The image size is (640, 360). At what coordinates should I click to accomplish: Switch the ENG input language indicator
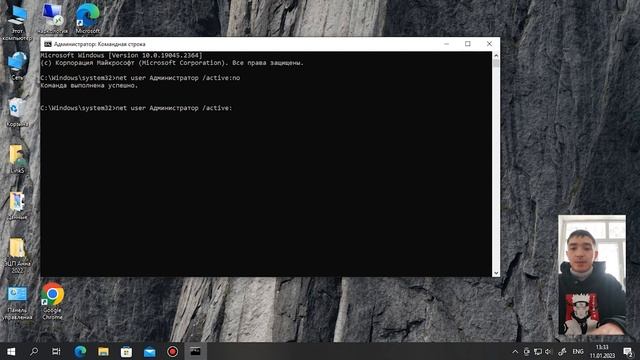pyautogui.click(x=578, y=351)
